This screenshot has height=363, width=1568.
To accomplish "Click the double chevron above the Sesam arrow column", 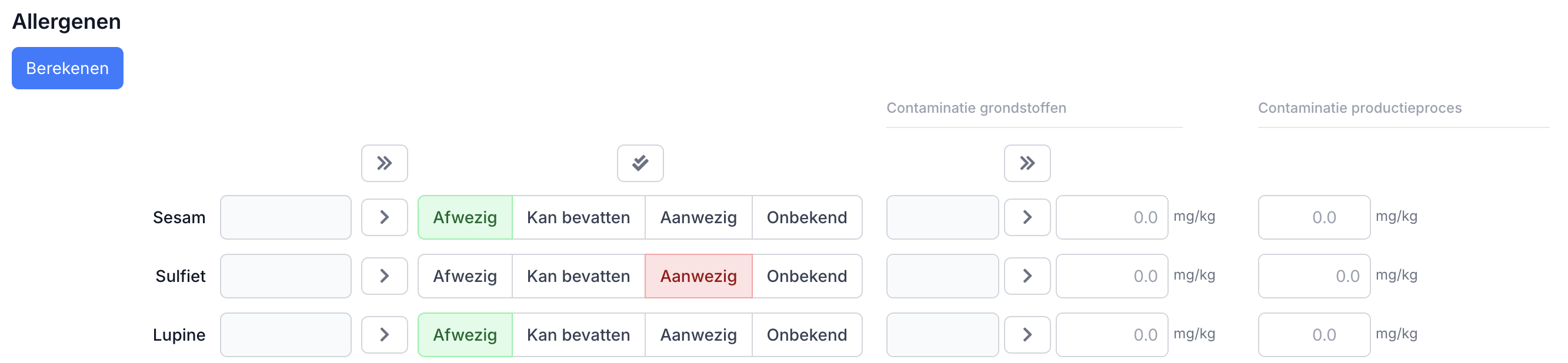I will 384,163.
